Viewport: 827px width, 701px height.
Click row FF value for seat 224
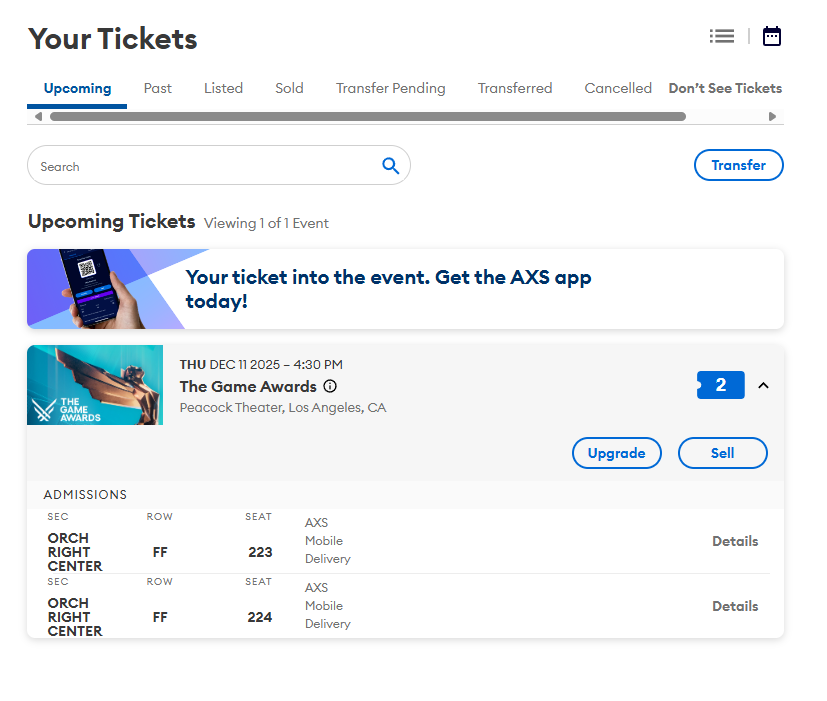pos(160,617)
